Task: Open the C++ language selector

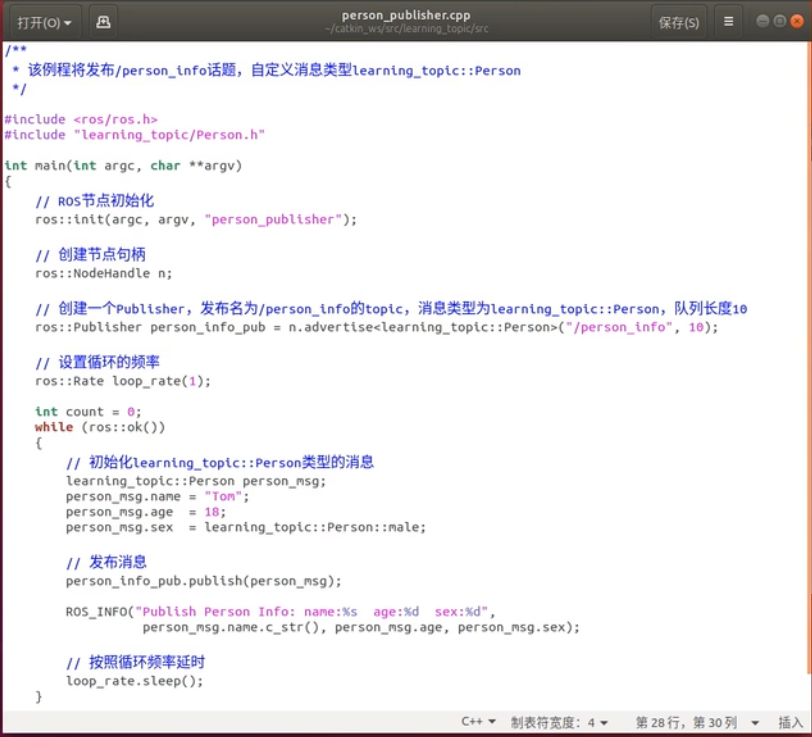Action: click(x=478, y=721)
